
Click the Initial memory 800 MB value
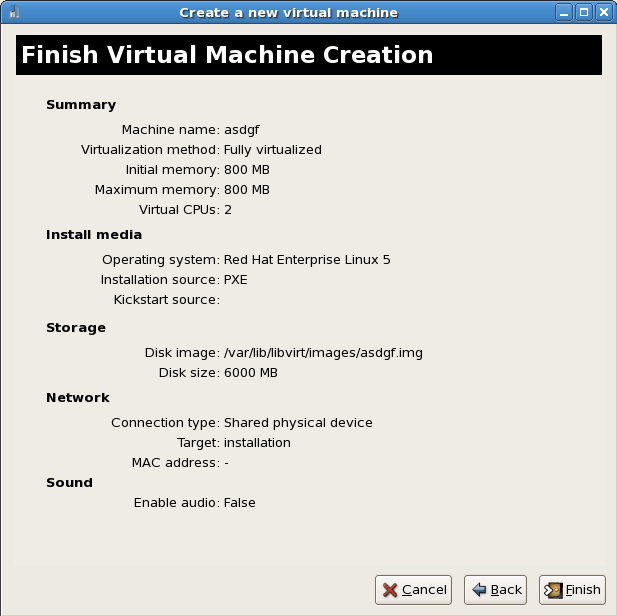click(246, 169)
